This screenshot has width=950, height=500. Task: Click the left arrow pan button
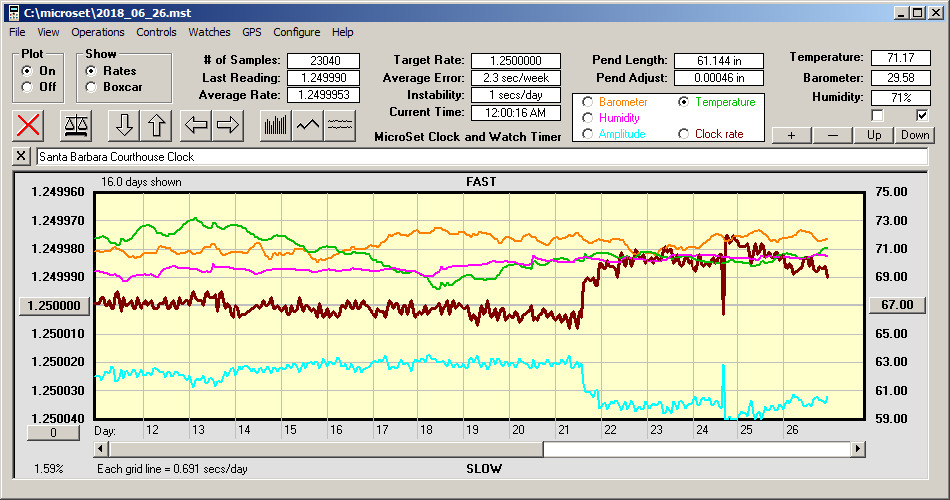tap(196, 125)
